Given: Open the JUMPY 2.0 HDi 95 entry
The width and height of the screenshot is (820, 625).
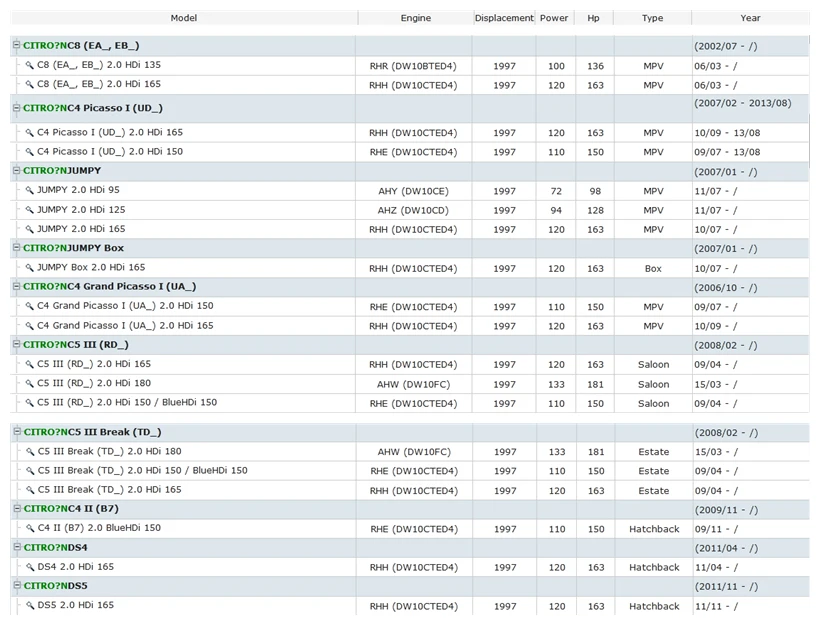Looking at the screenshot, I should [78, 190].
